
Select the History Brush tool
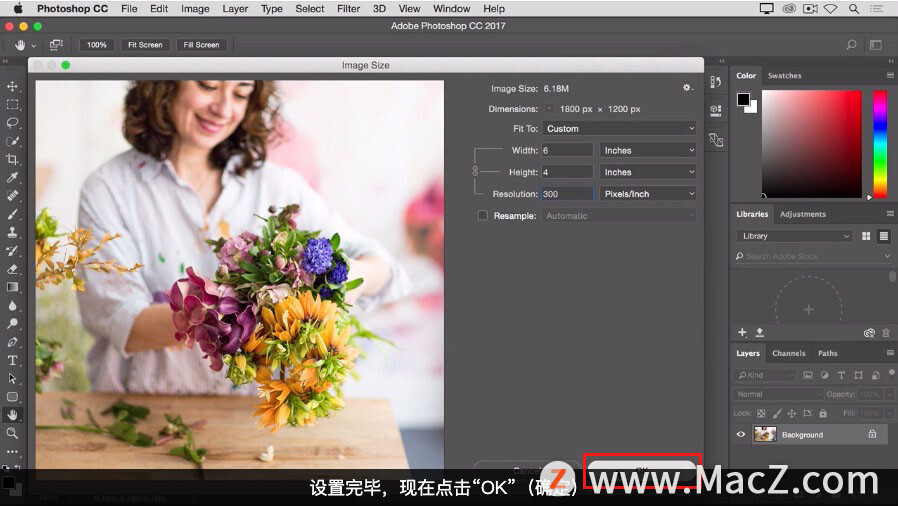tap(12, 251)
